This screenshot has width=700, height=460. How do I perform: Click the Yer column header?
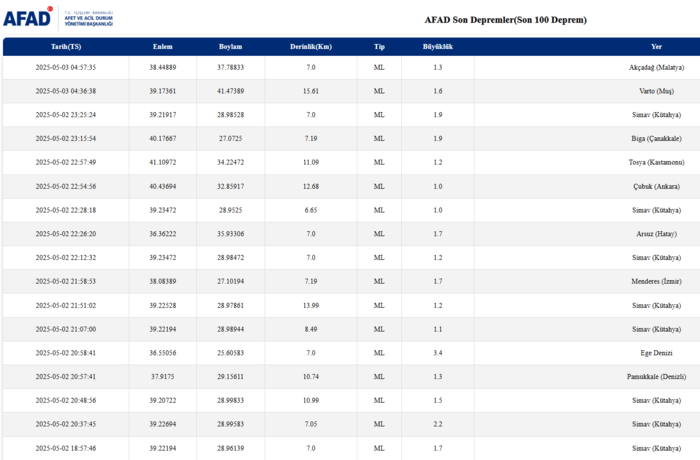pyautogui.click(x=656, y=46)
